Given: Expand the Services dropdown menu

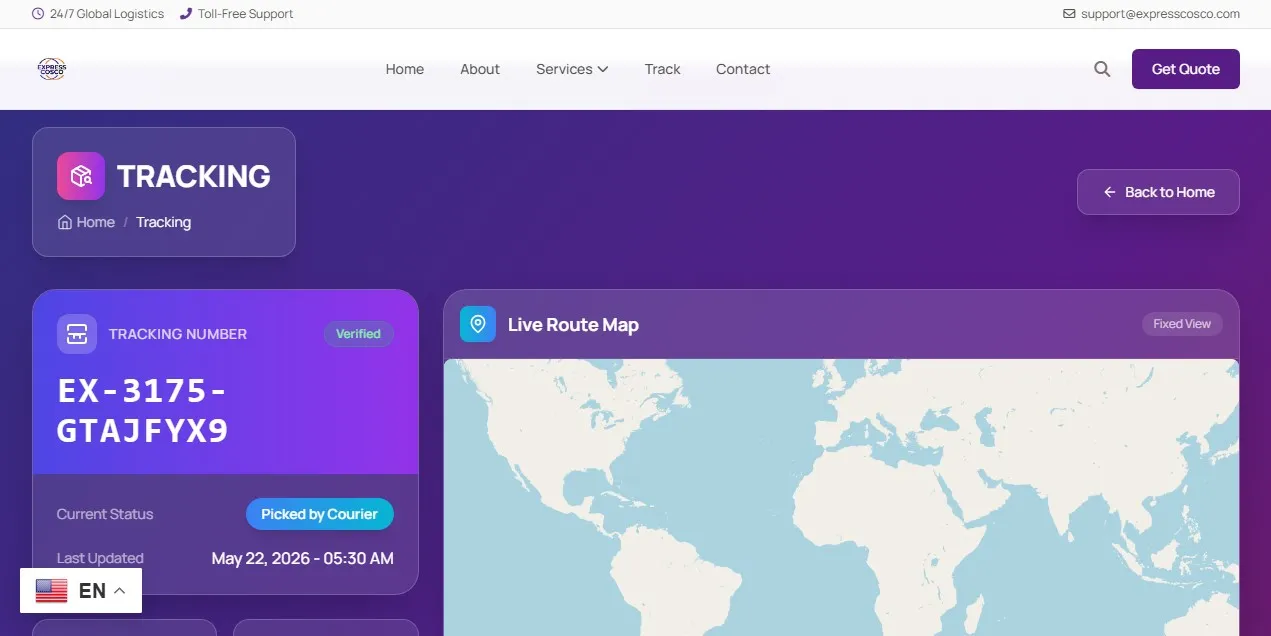Looking at the screenshot, I should click(x=572, y=69).
